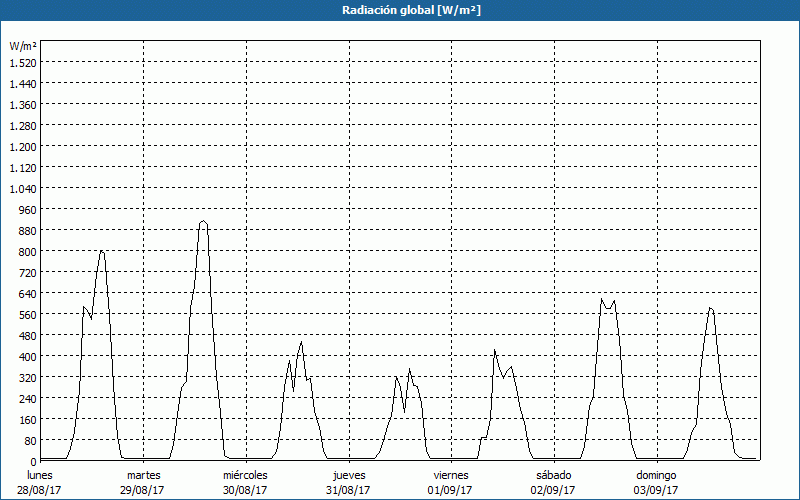Click the 31/08/17 date label
The image size is (800, 500).
348,490
